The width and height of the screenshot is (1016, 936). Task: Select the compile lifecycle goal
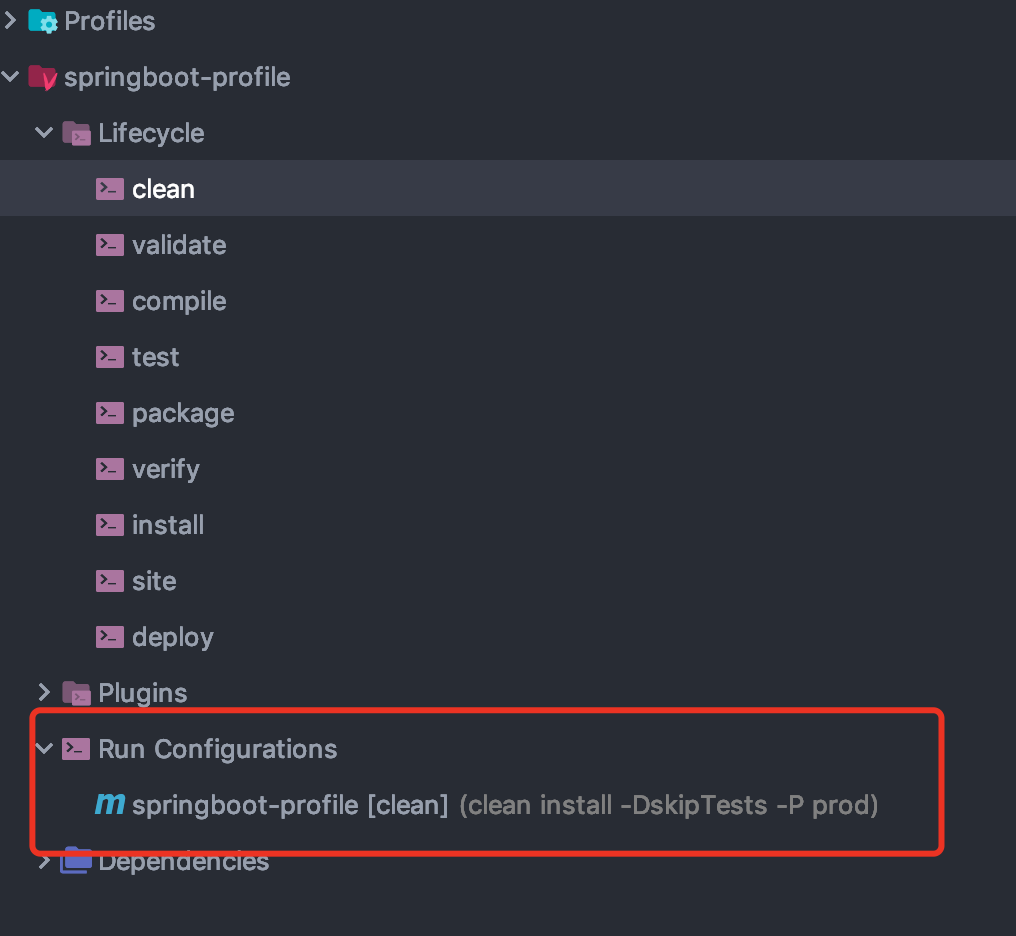(179, 301)
